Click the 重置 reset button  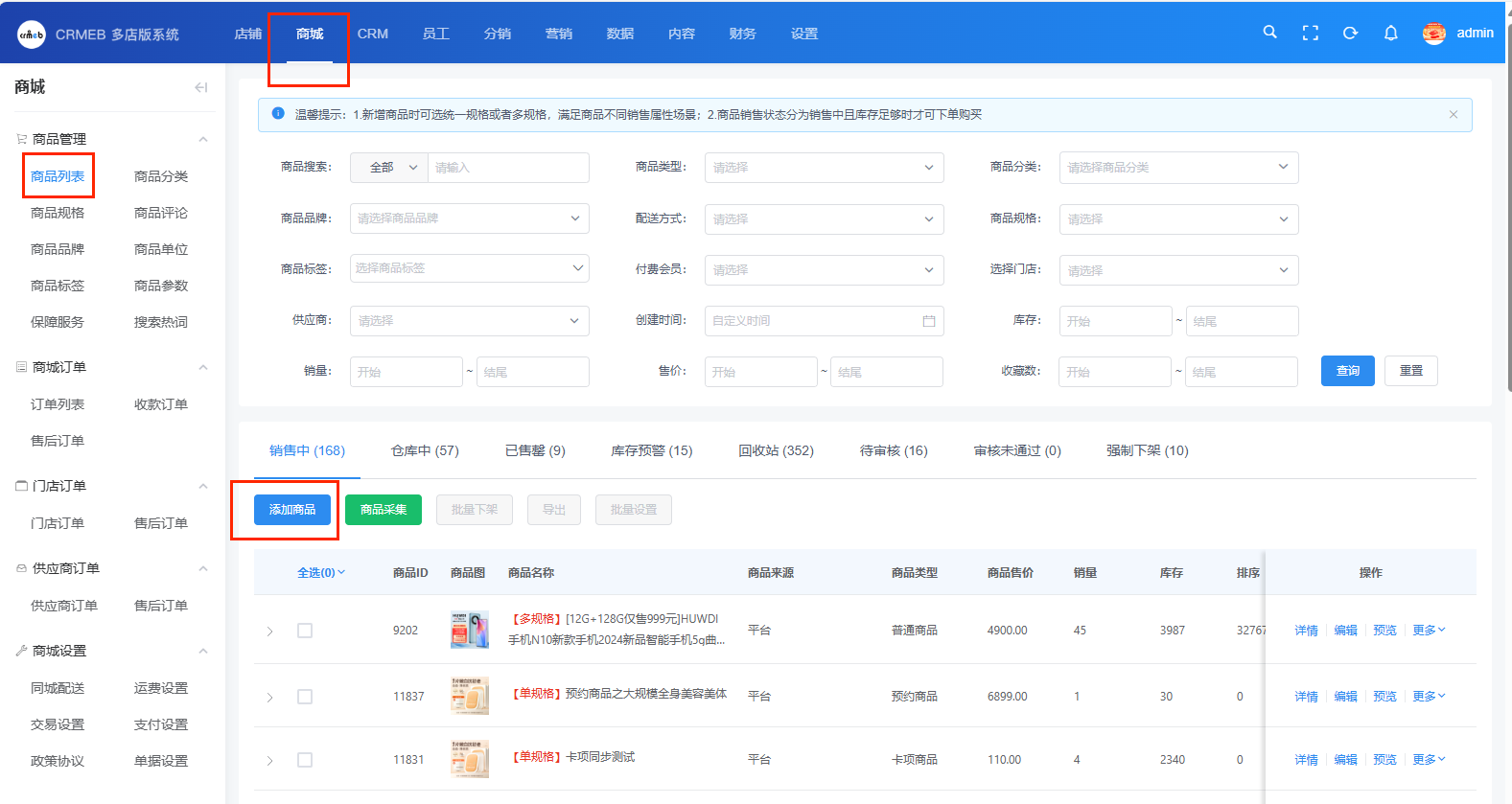click(1411, 371)
